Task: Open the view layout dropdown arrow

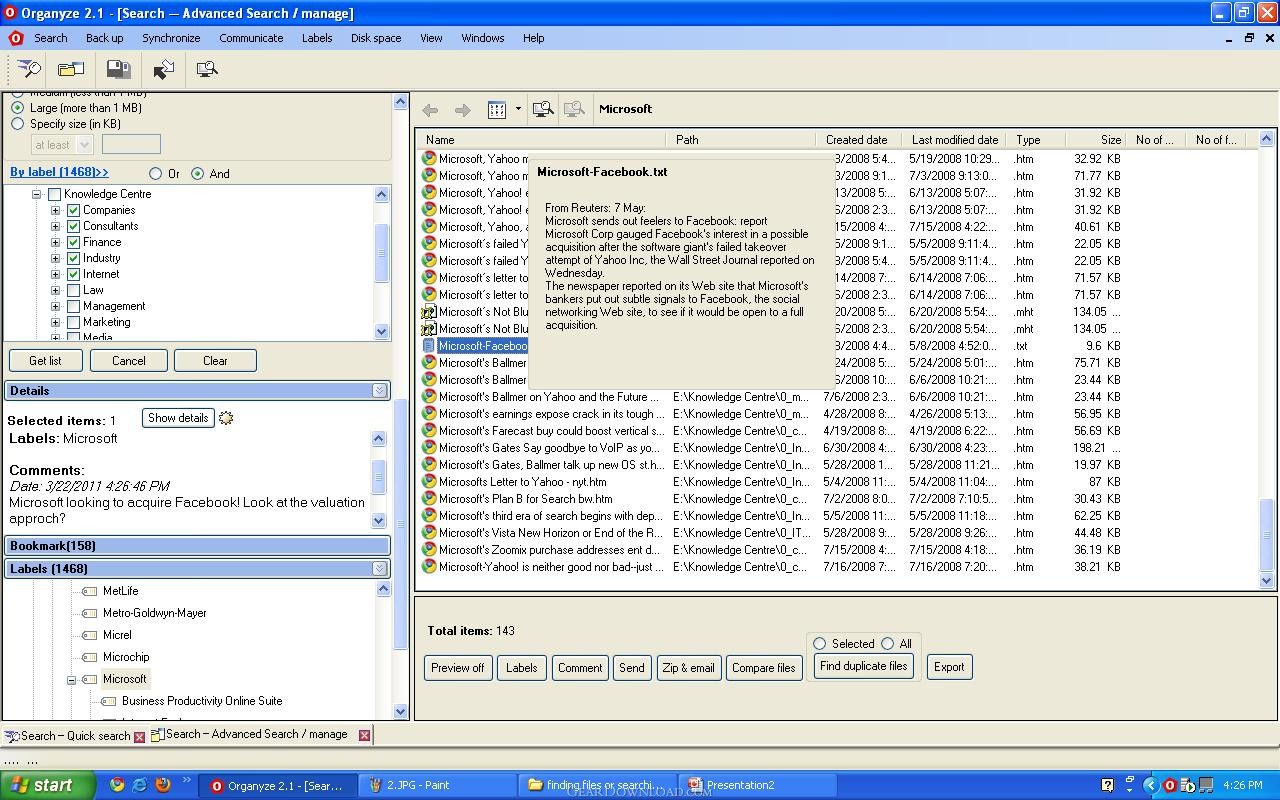Action: 518,109
